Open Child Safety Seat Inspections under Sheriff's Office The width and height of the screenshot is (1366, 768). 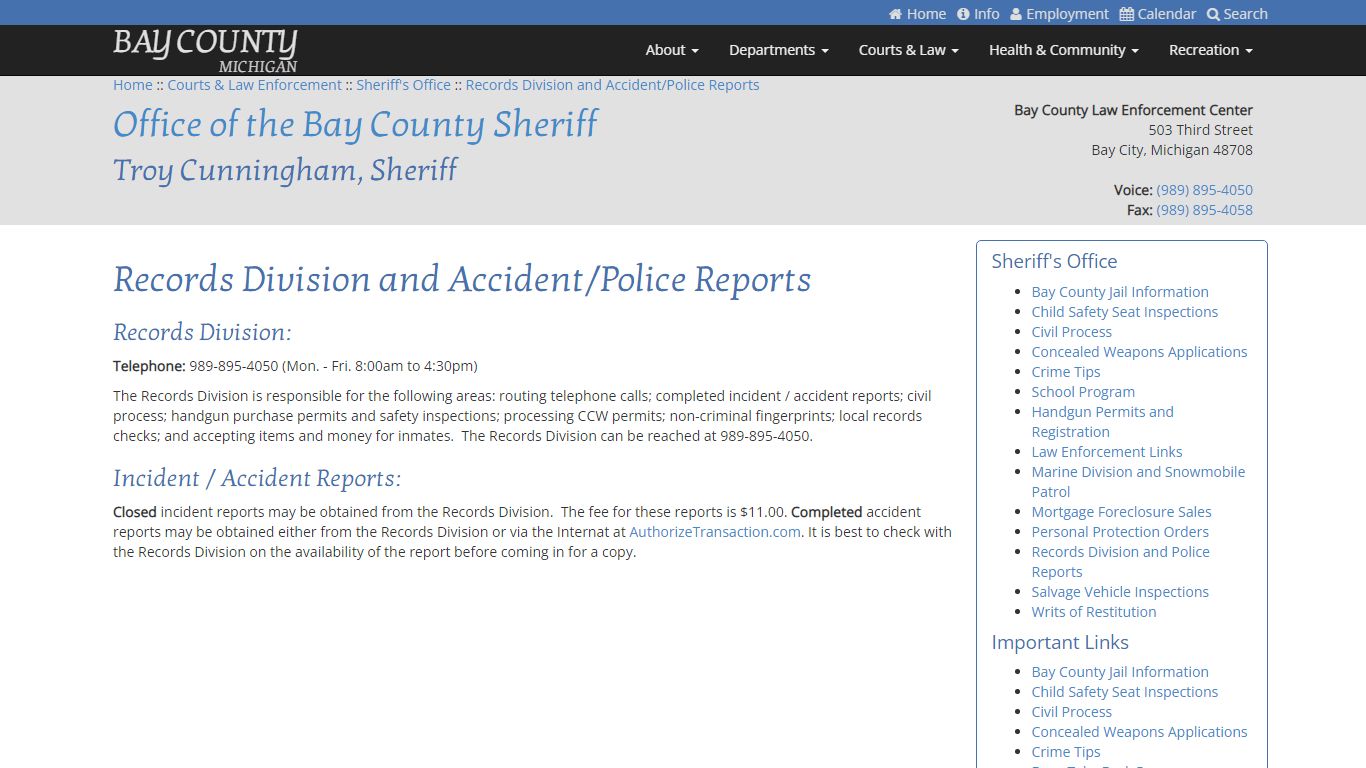point(1125,312)
